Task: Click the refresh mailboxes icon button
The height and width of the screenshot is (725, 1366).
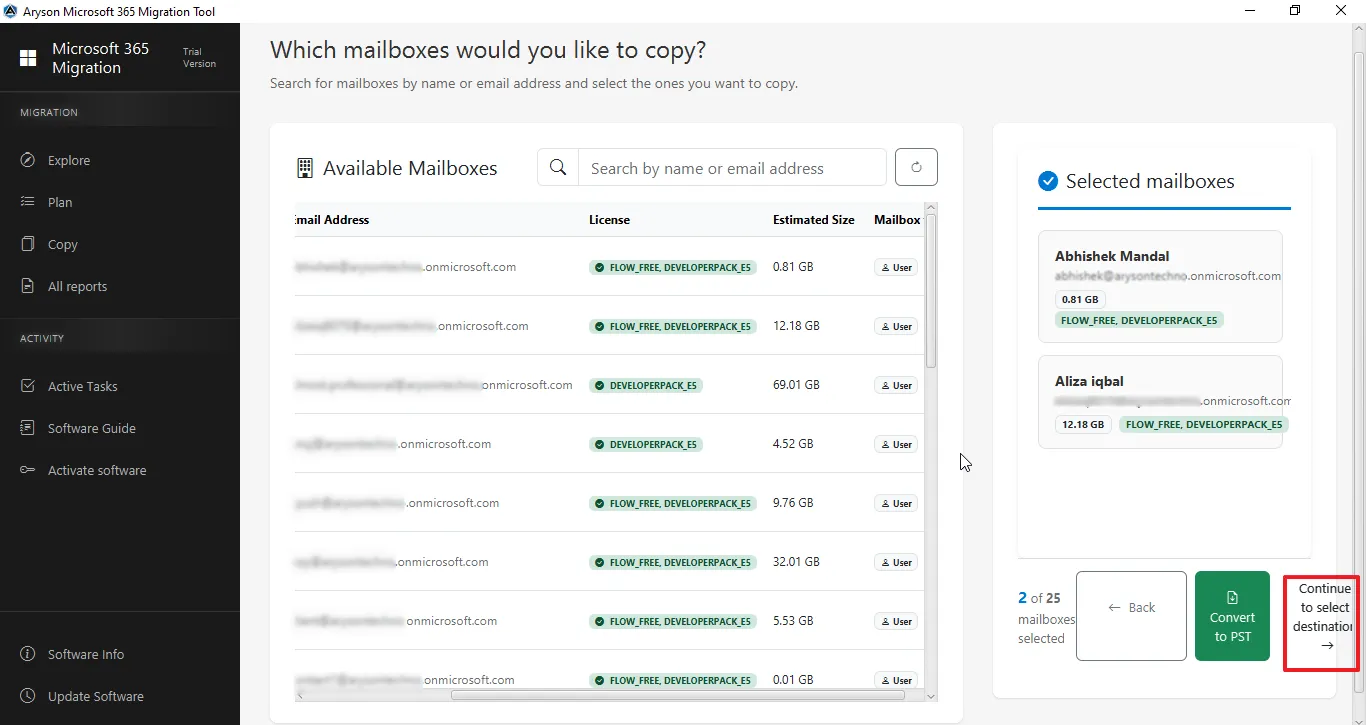Action: pos(916,168)
